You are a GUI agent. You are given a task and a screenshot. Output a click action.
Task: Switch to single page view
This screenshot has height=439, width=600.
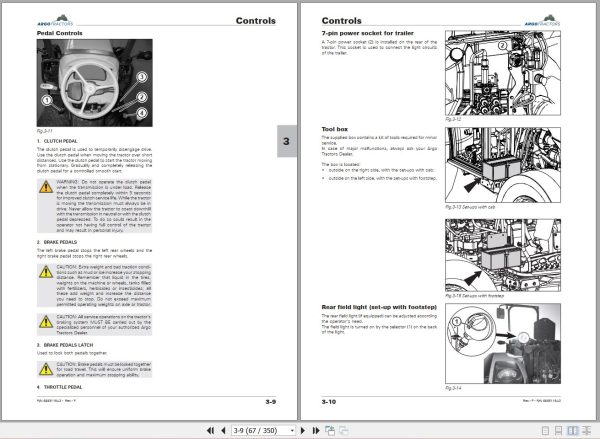546,431
